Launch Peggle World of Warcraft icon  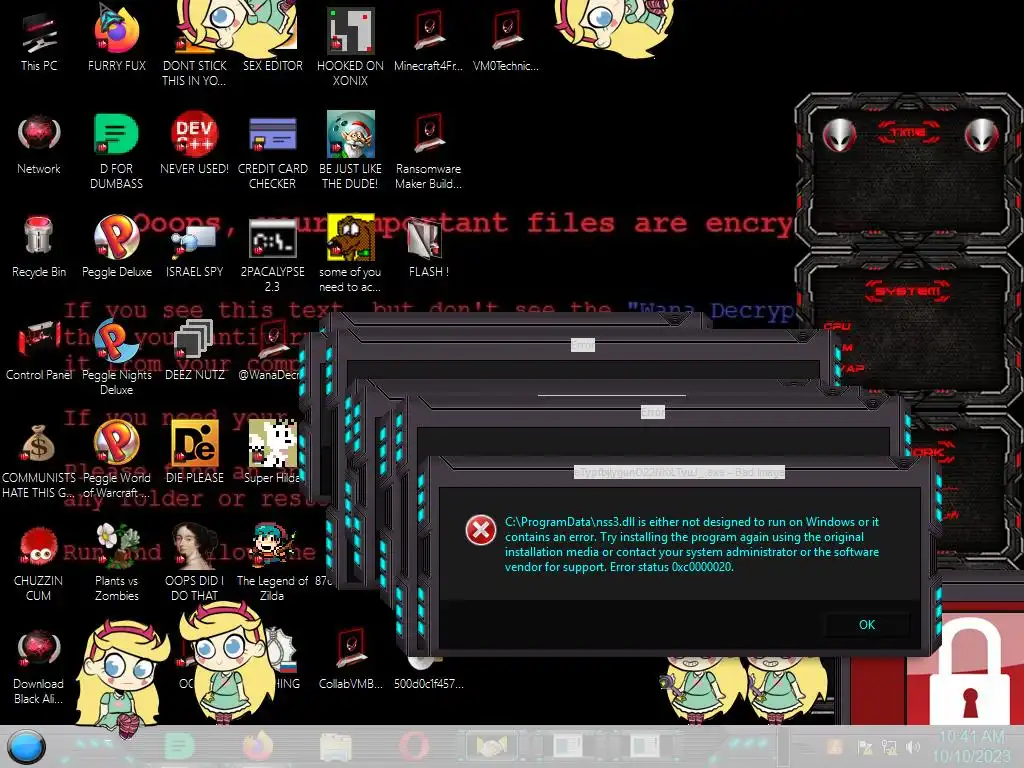tap(117, 460)
